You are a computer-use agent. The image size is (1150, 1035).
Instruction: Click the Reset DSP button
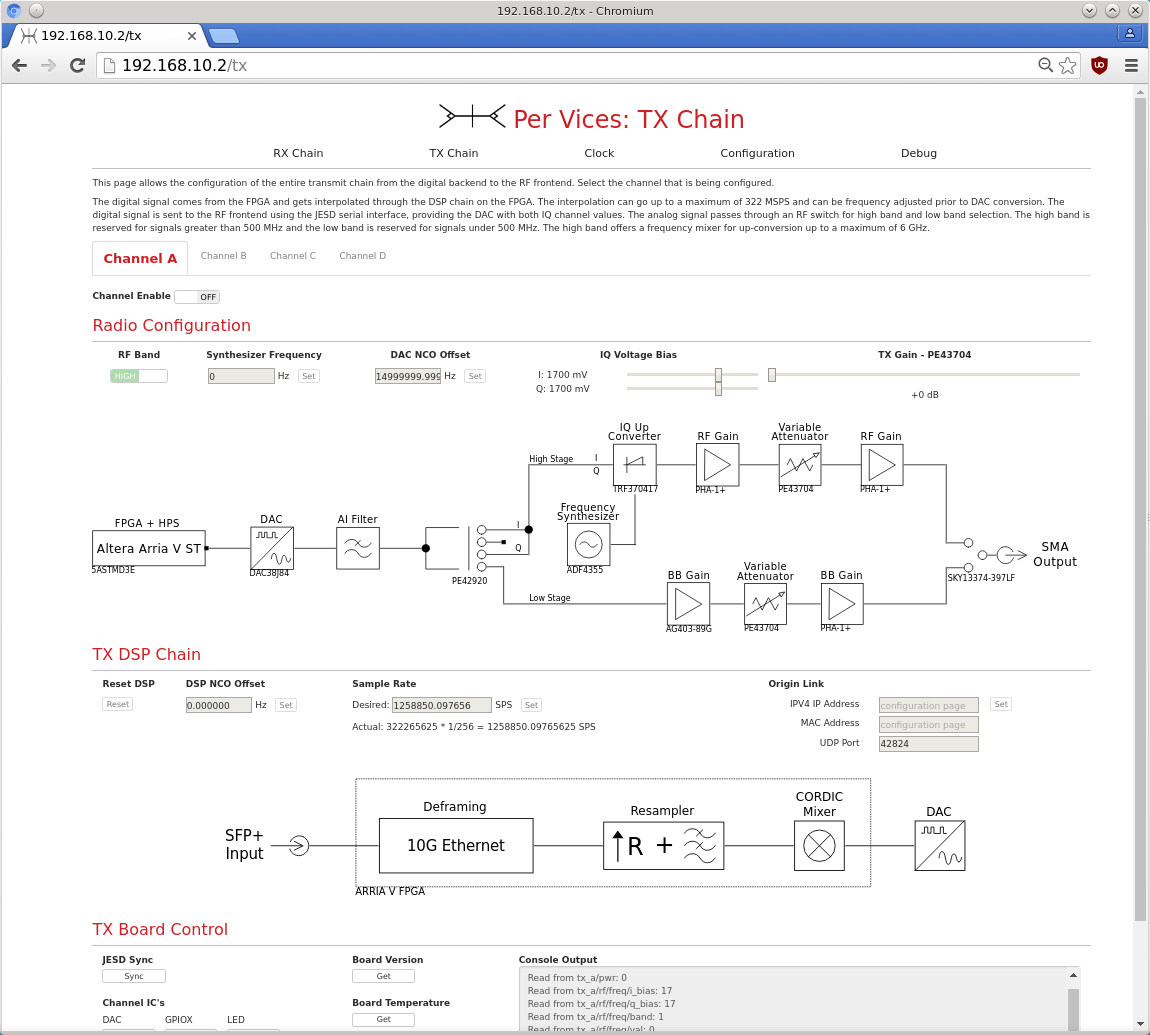[118, 704]
